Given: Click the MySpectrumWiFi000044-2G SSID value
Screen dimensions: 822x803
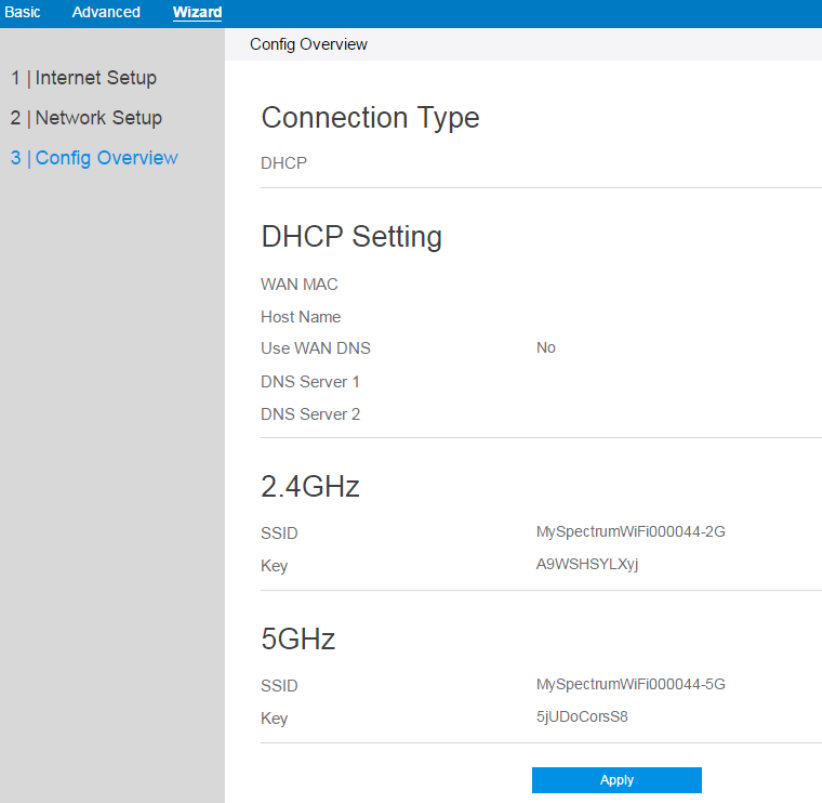Looking at the screenshot, I should [630, 532].
